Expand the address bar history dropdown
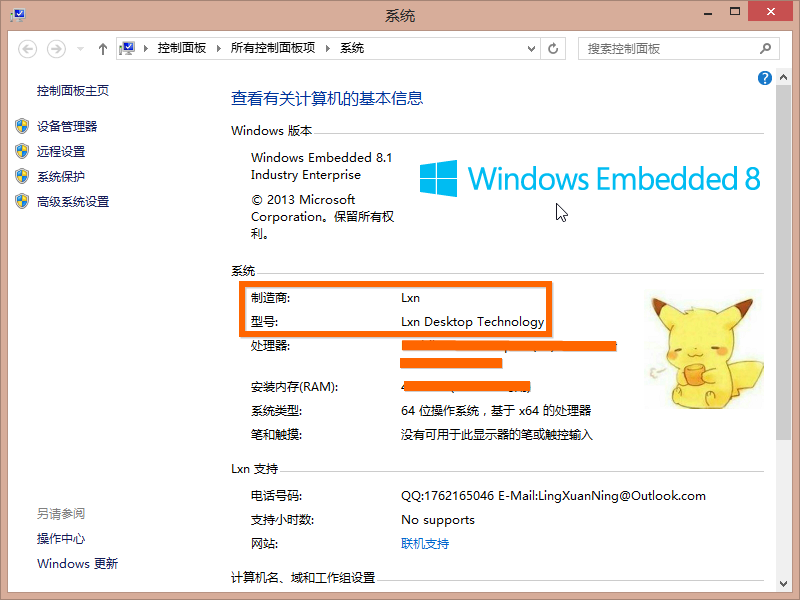 [531, 48]
